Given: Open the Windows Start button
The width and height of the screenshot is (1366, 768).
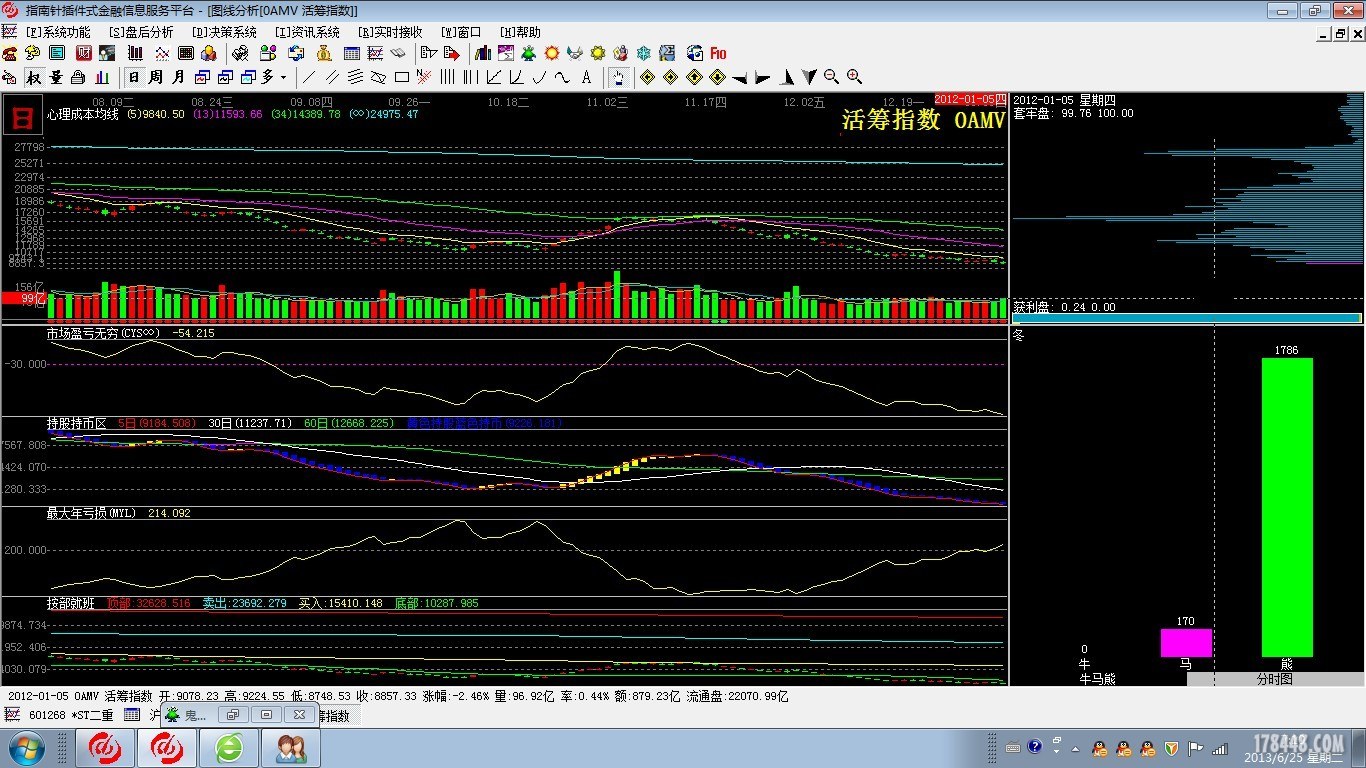Looking at the screenshot, I should [x=26, y=748].
